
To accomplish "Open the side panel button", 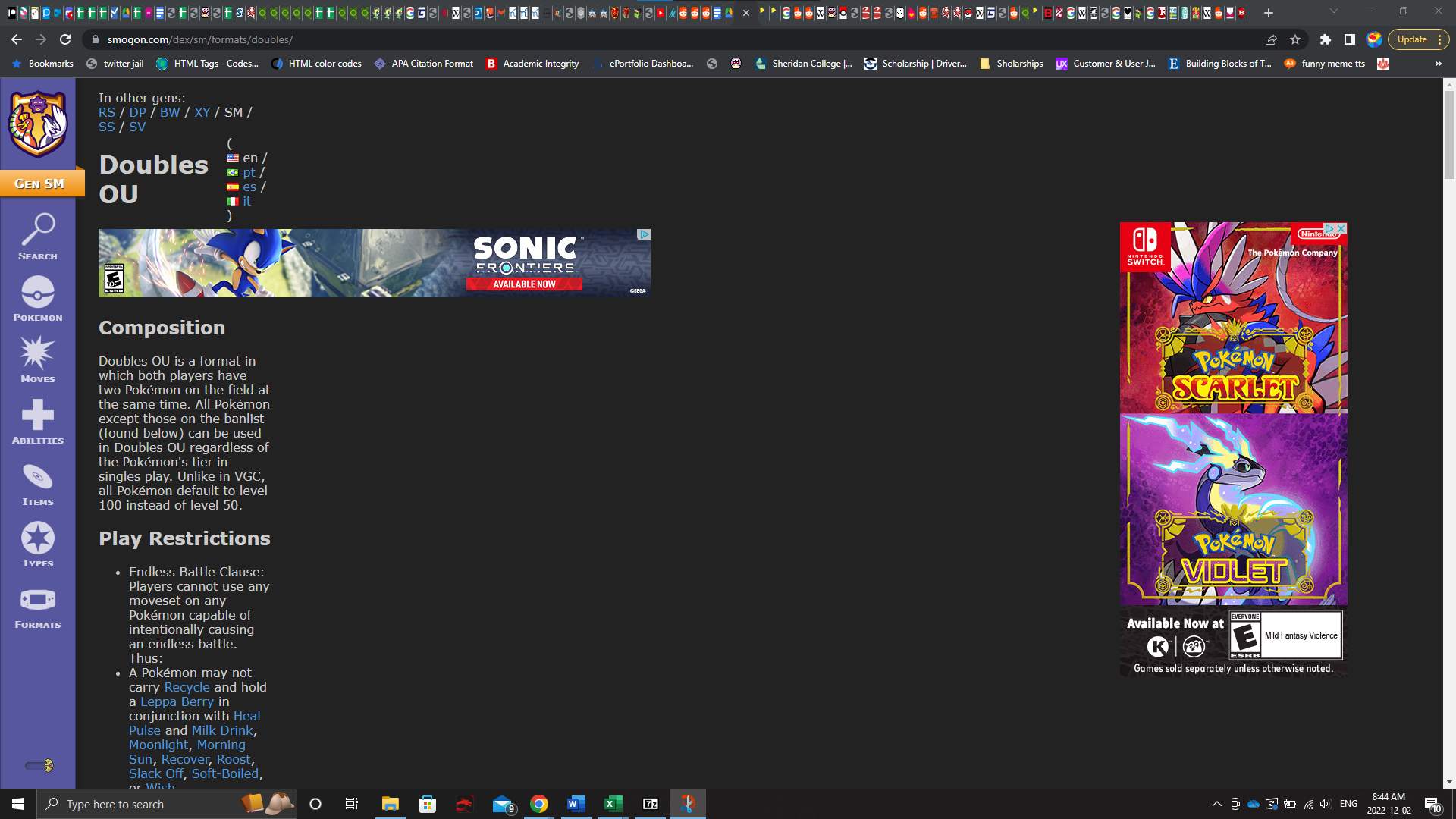I will [x=1350, y=39].
